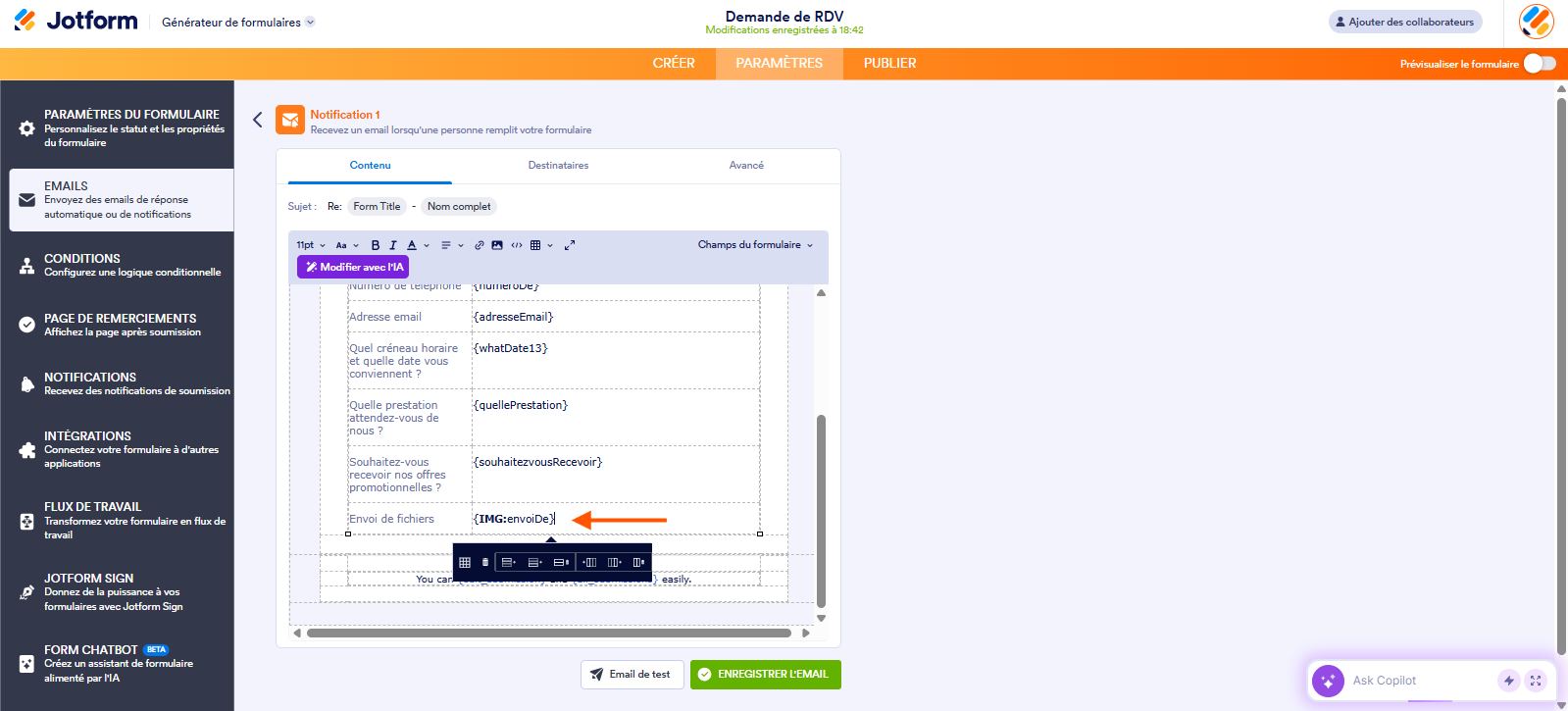Open user avatar menu
The height and width of the screenshot is (711, 1568).
pos(1536,22)
